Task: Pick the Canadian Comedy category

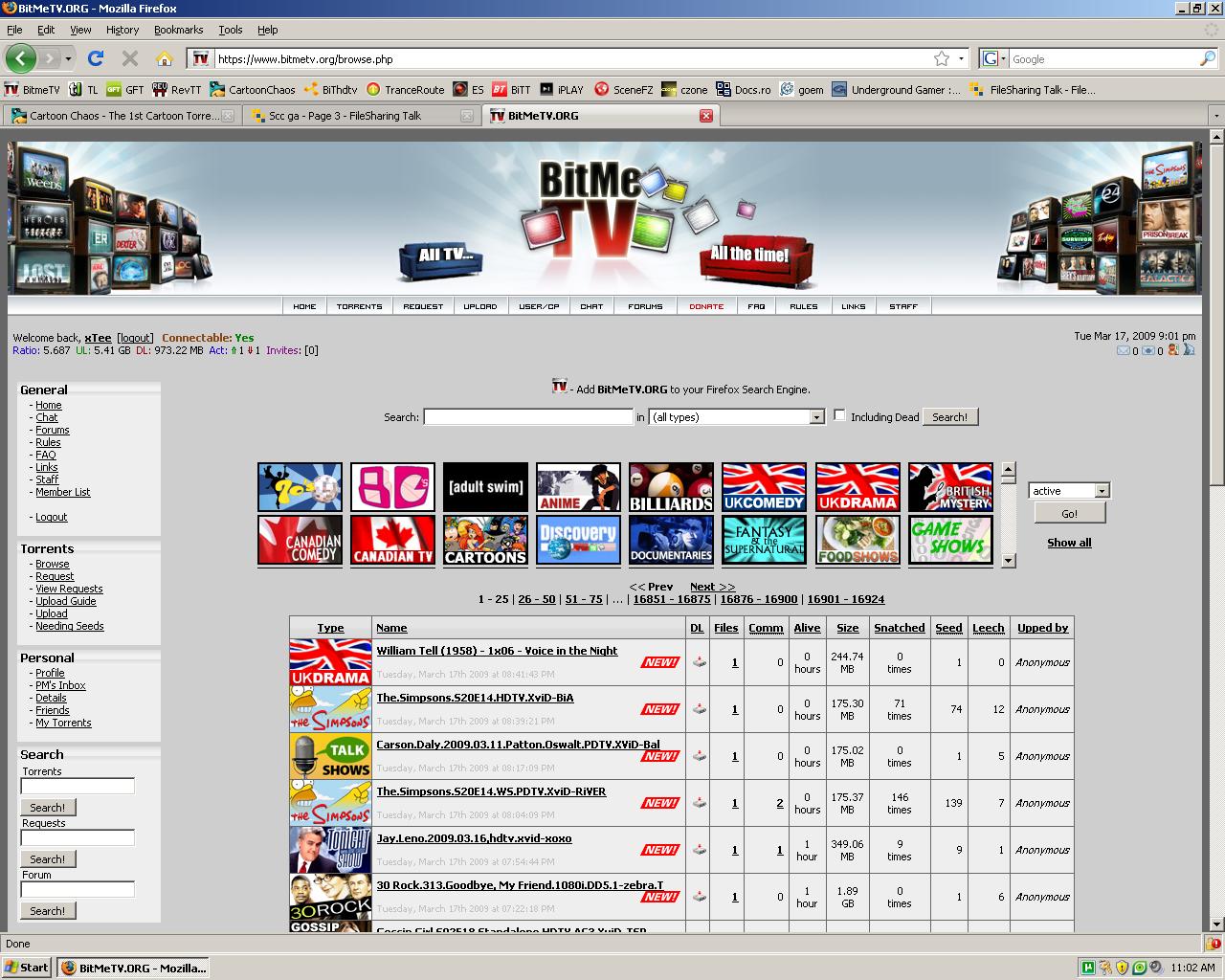Action: click(x=301, y=541)
